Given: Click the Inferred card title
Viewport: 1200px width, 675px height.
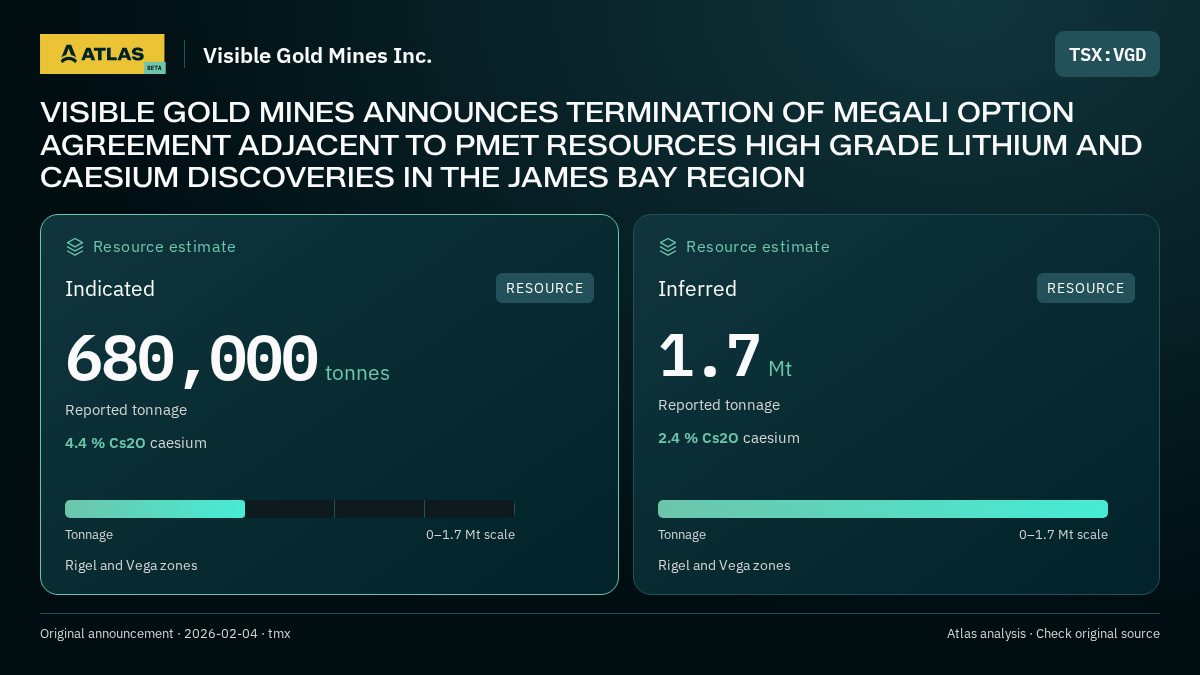Looking at the screenshot, I should pos(697,289).
